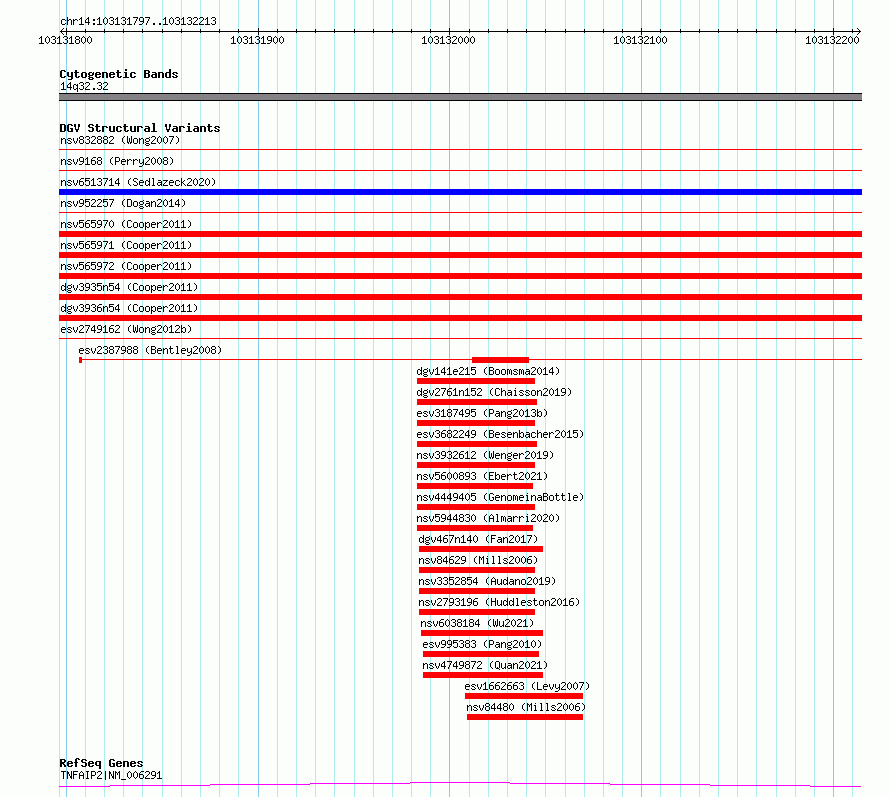Click nsv565970 (Cooper2011) label

pos(126,224)
